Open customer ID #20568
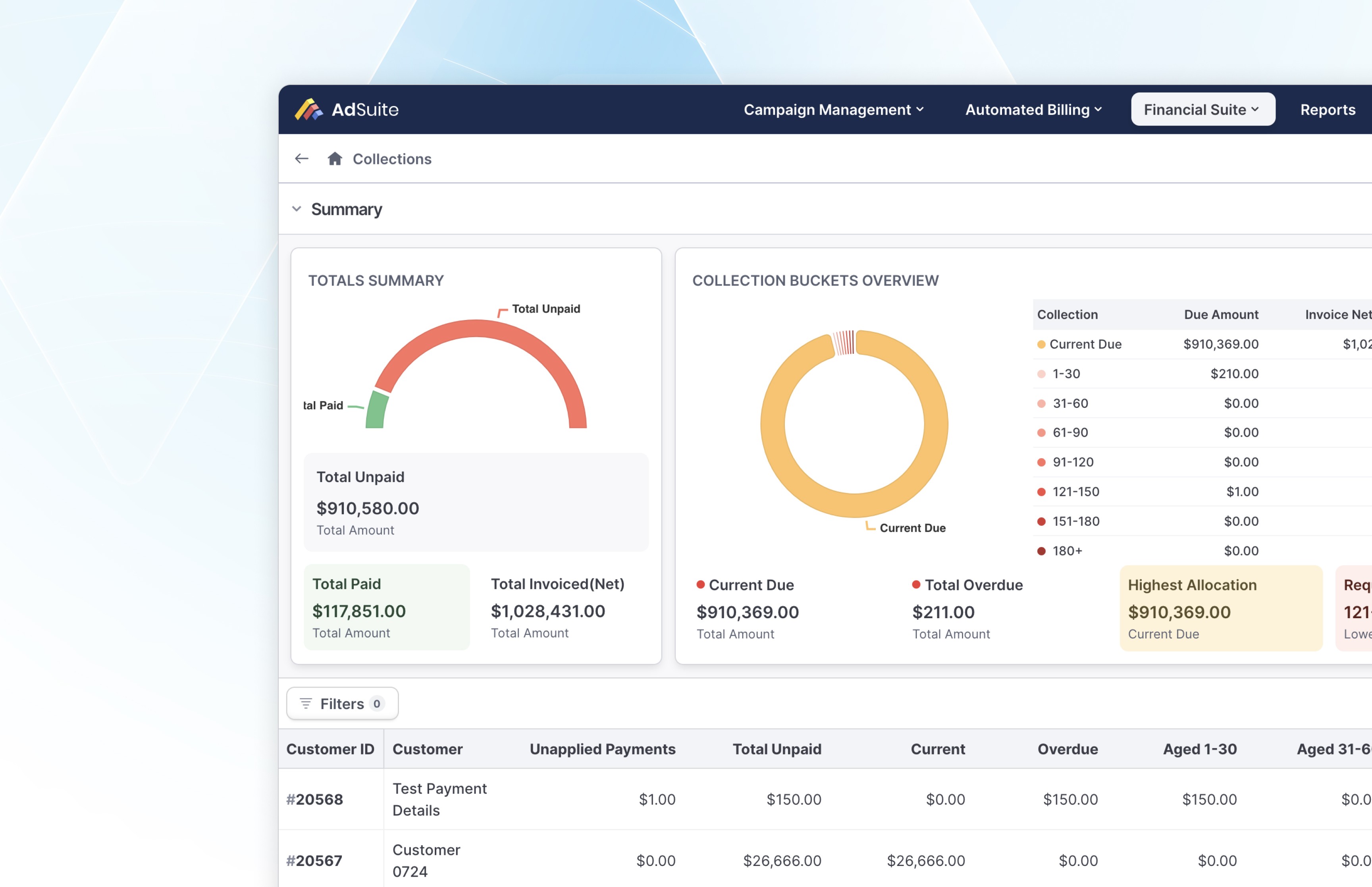The height and width of the screenshot is (887, 1372). (315, 800)
